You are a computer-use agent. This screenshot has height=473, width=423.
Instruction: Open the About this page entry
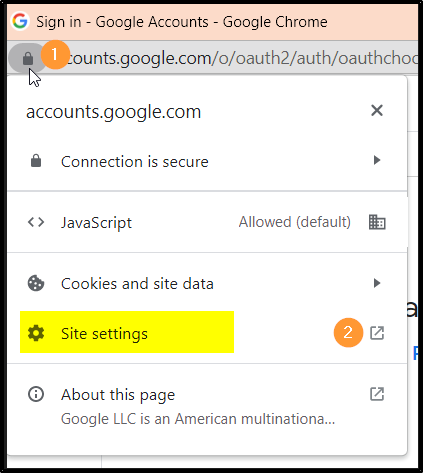(207, 406)
